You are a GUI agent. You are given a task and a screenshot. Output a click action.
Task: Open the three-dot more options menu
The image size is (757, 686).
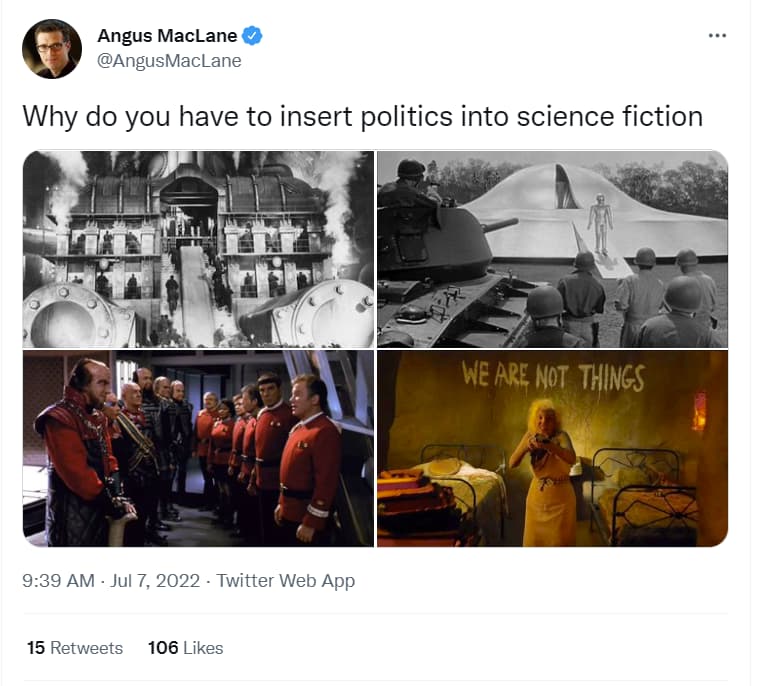point(717,35)
